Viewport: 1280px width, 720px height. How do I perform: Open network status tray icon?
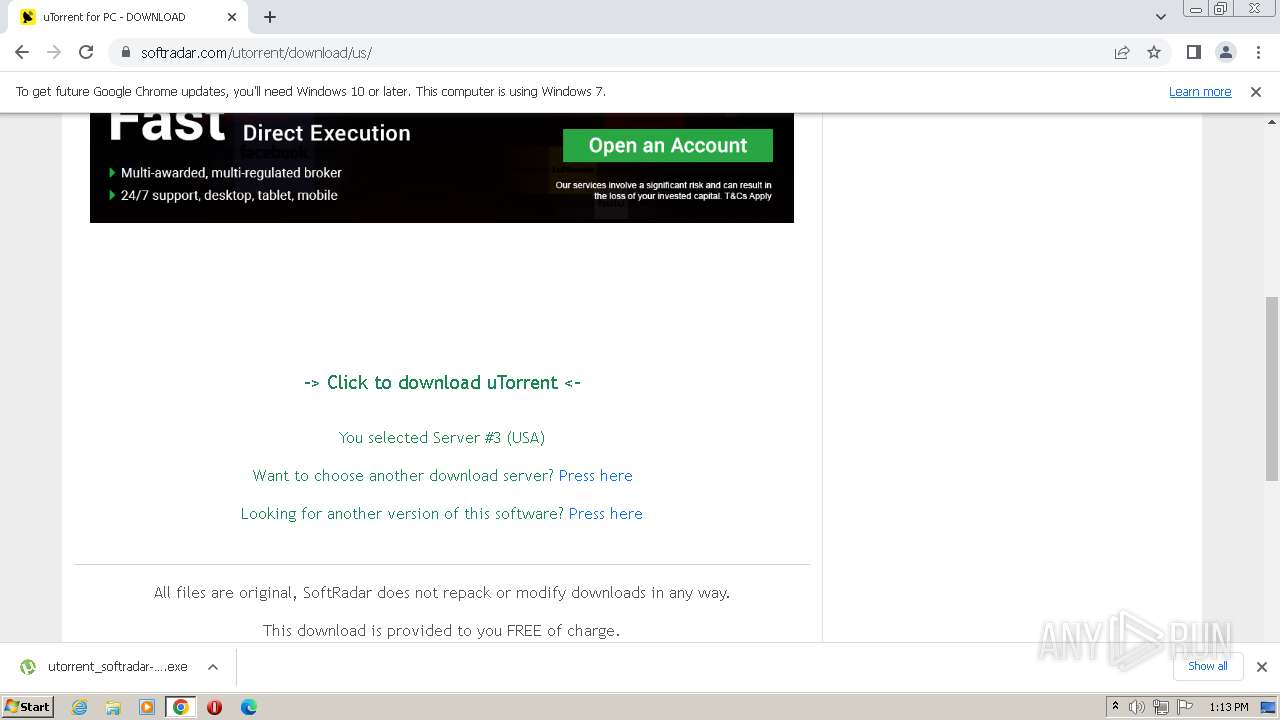1160,707
